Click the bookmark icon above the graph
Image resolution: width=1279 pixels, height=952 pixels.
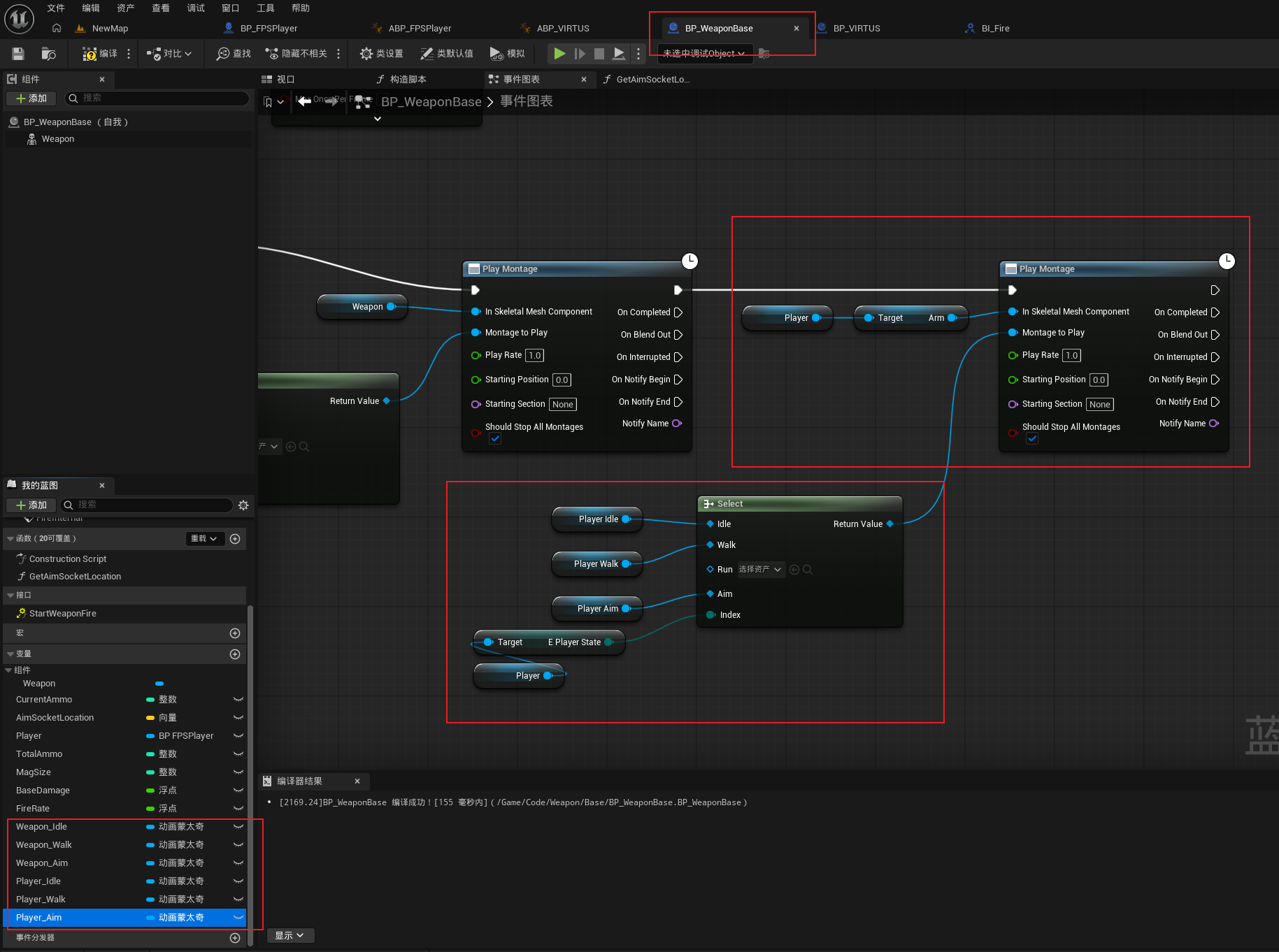pyautogui.click(x=268, y=102)
